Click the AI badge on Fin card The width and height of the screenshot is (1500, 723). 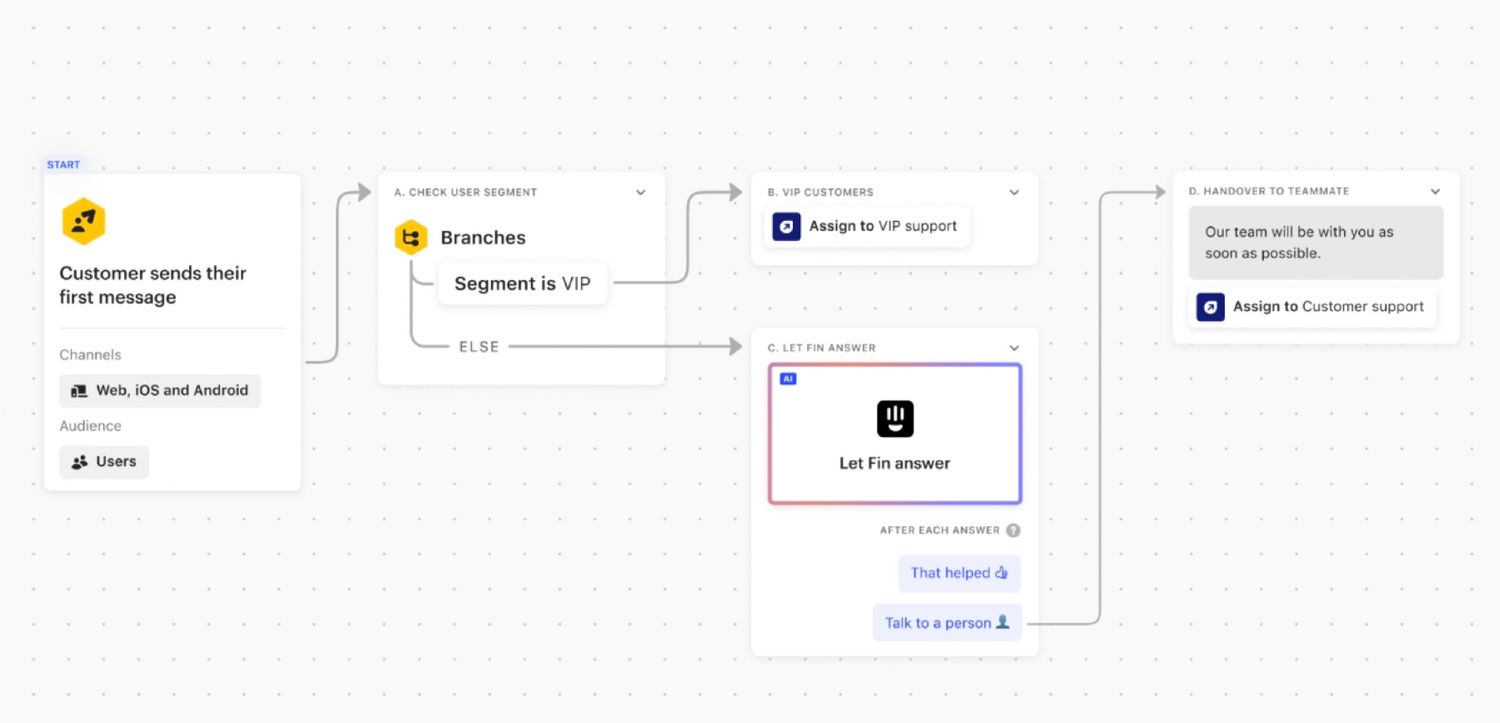pos(788,379)
